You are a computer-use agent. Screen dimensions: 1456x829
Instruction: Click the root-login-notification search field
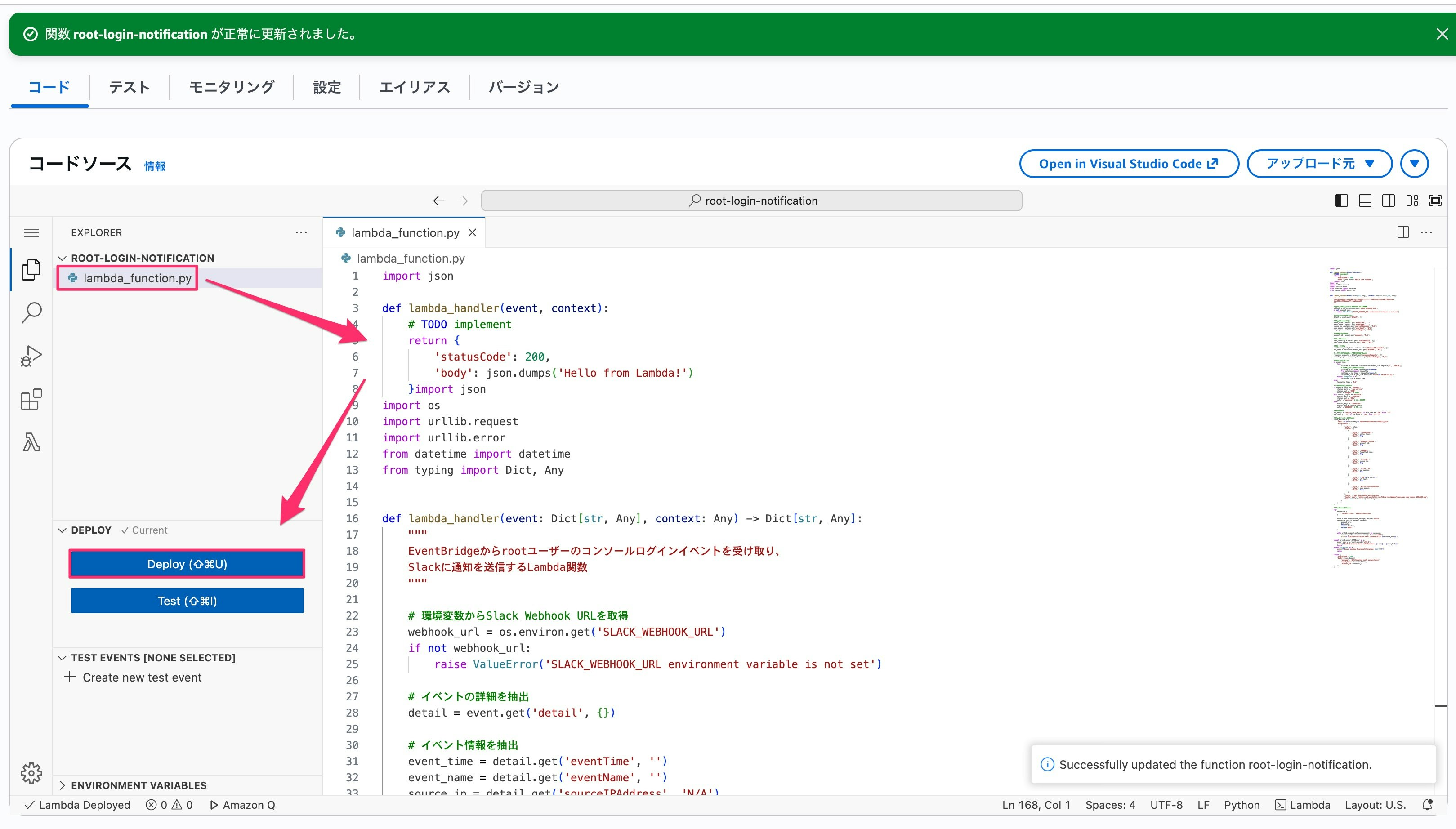tap(751, 201)
